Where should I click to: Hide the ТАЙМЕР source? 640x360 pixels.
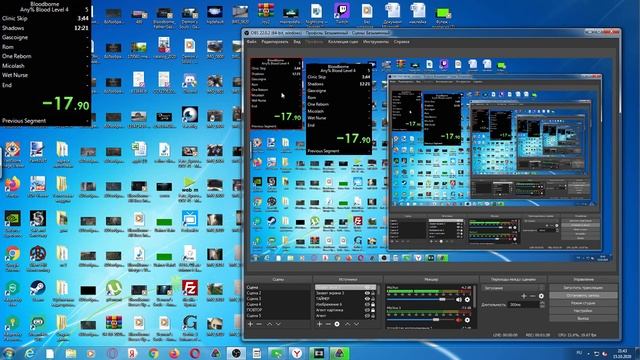[367, 299]
